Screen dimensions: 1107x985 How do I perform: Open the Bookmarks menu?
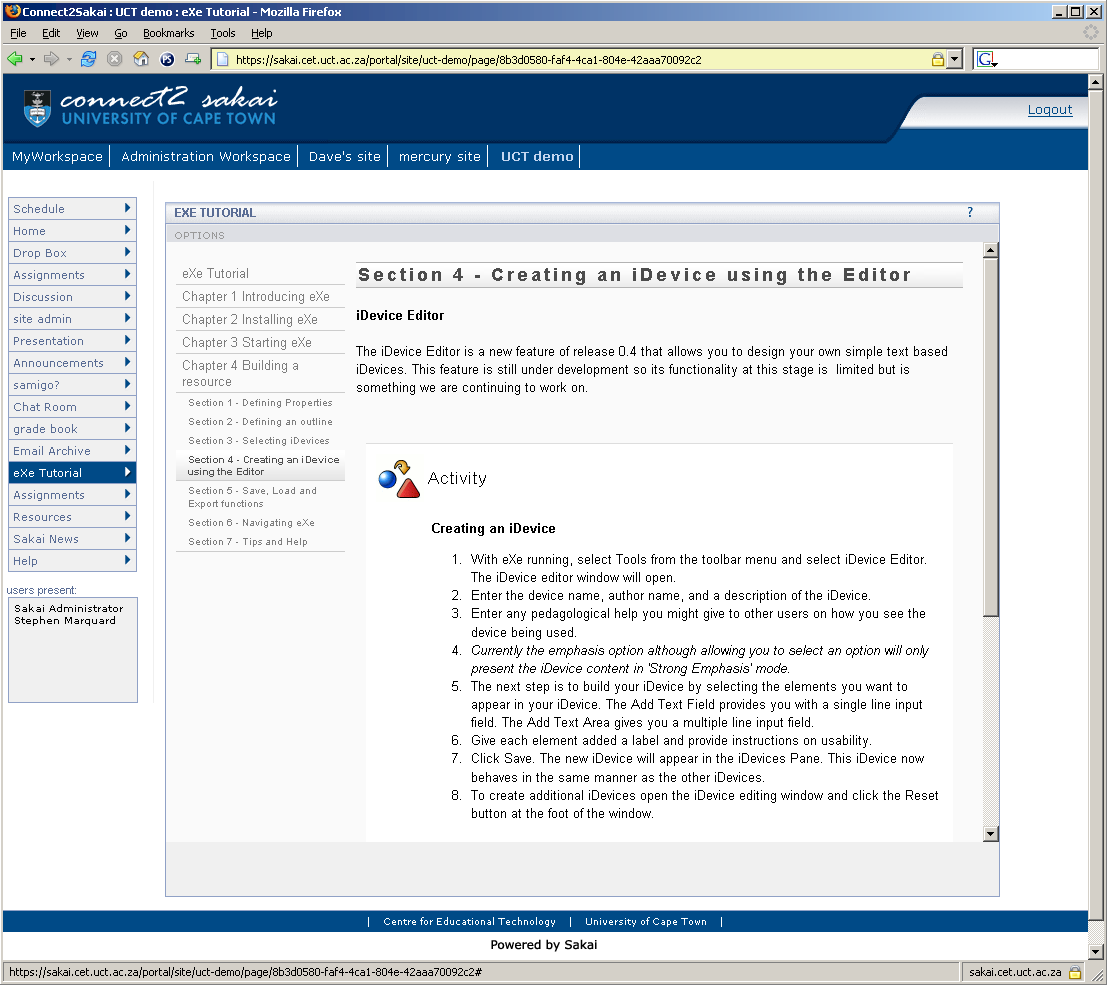point(169,33)
